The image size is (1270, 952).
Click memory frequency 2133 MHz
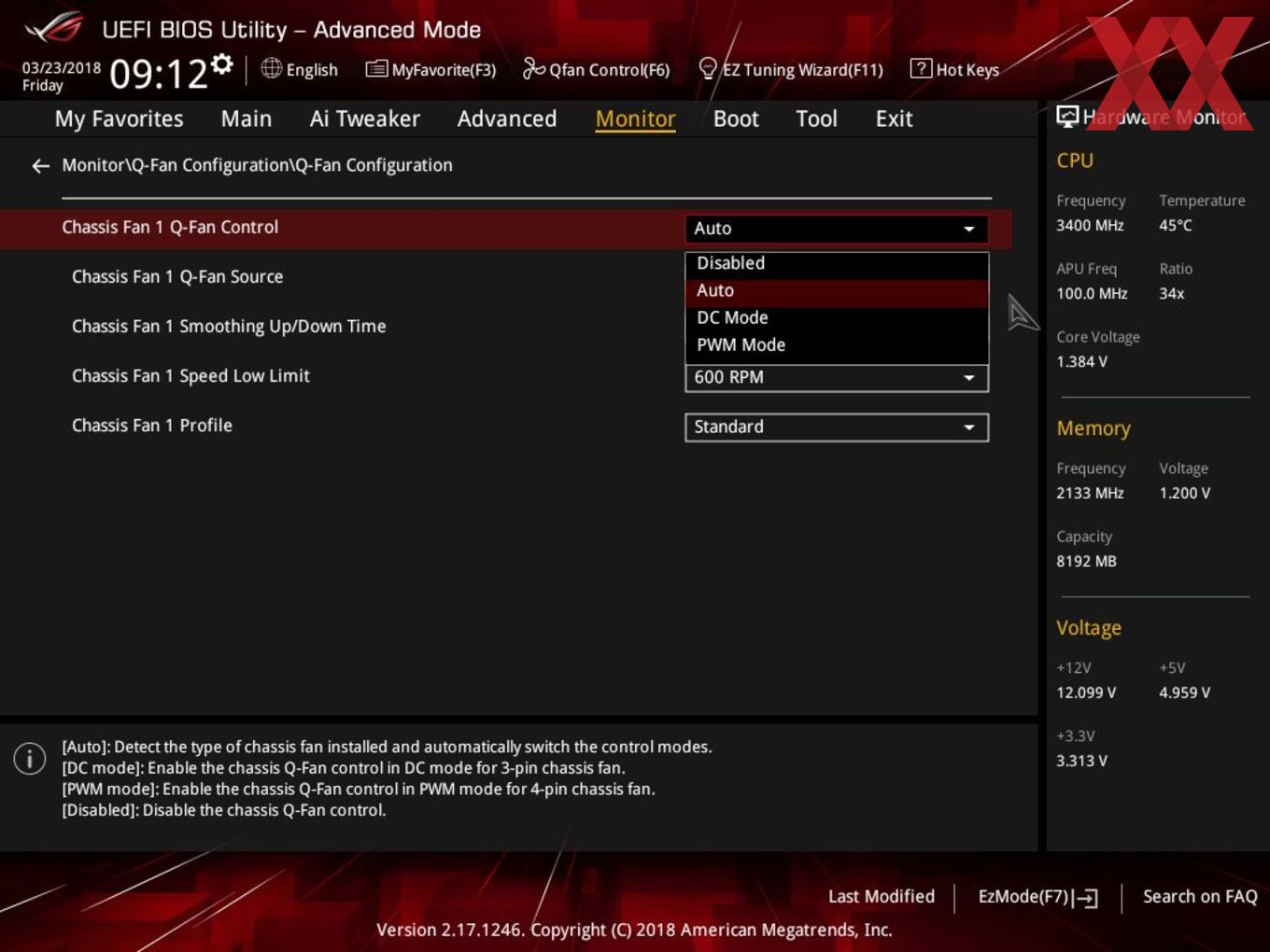pos(1090,493)
